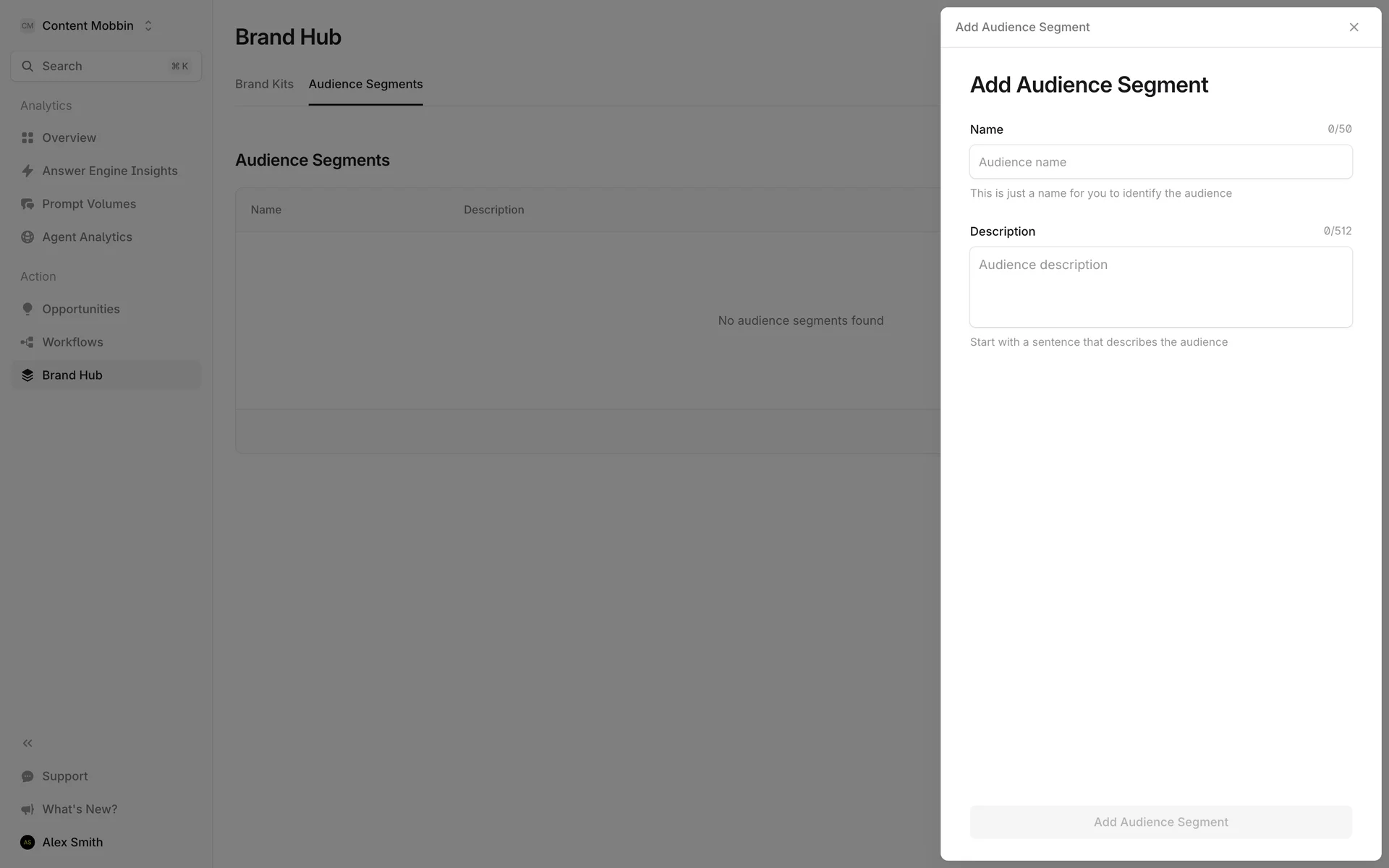Click the Agent Analytics globe icon
1389x868 pixels.
tap(27, 237)
